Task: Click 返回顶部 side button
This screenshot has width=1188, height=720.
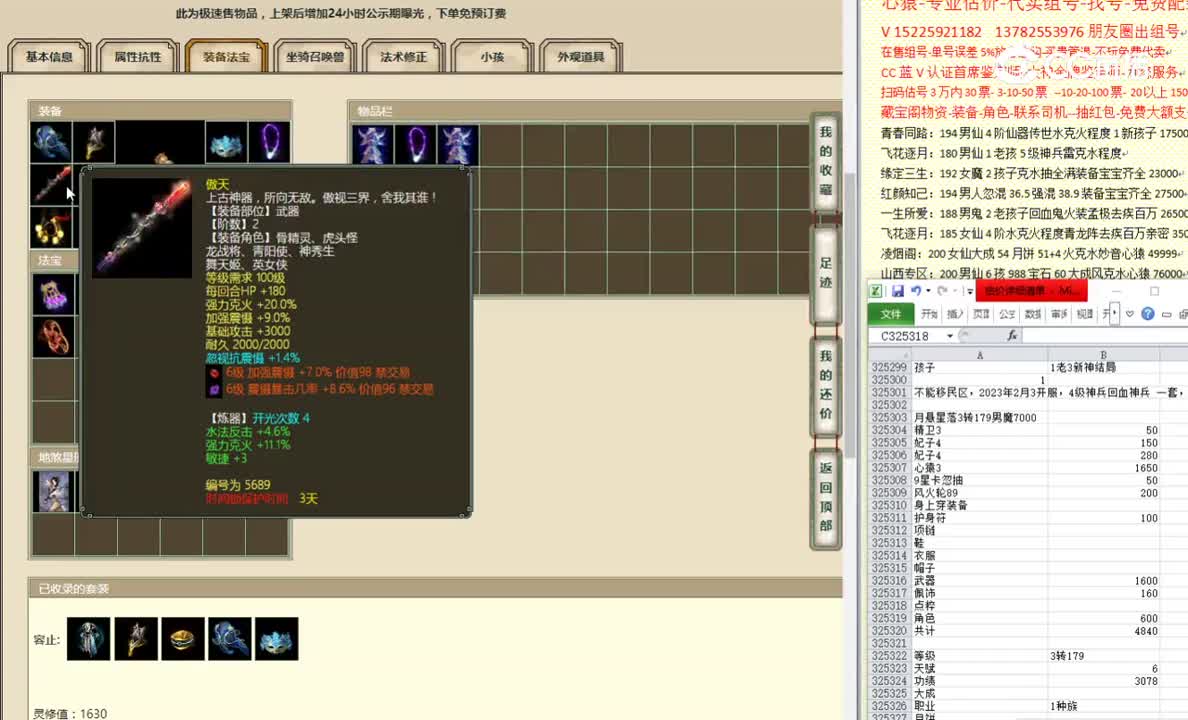Action: tap(825, 497)
